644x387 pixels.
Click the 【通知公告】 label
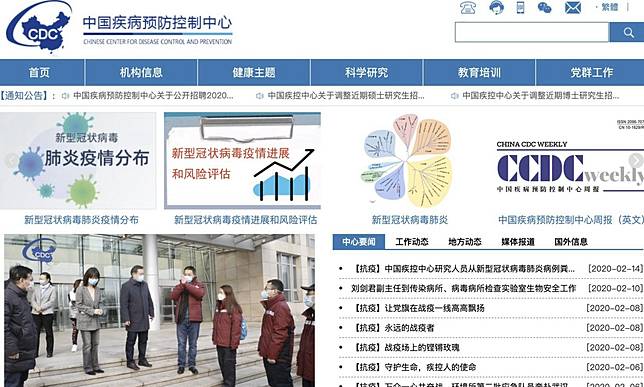click(x=25, y=96)
